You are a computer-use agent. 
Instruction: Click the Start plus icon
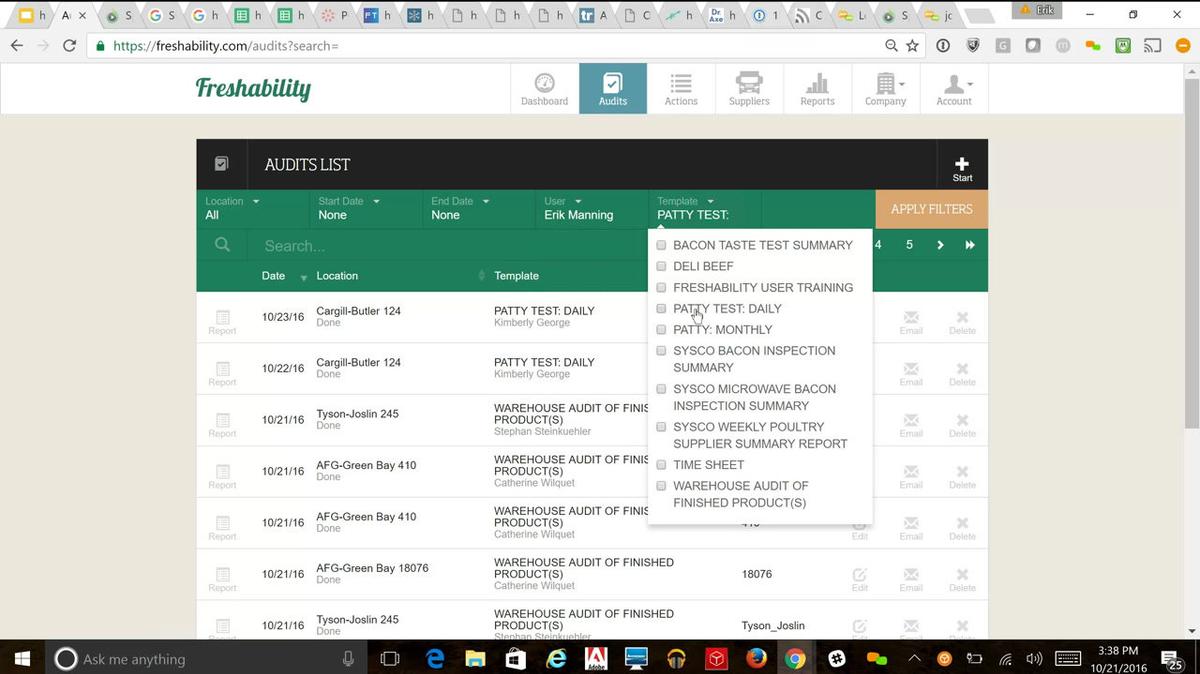962,165
